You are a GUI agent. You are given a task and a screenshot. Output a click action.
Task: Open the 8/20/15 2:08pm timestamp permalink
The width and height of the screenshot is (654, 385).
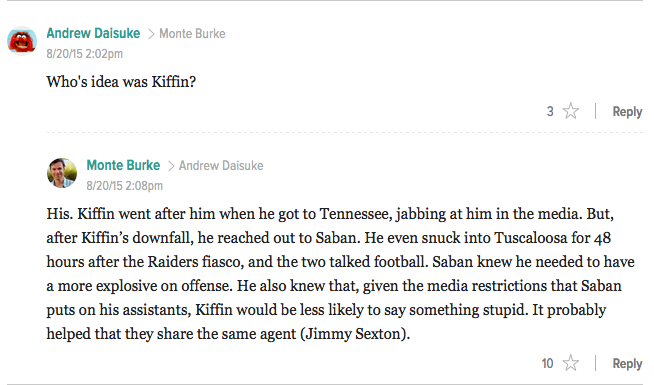(125, 186)
